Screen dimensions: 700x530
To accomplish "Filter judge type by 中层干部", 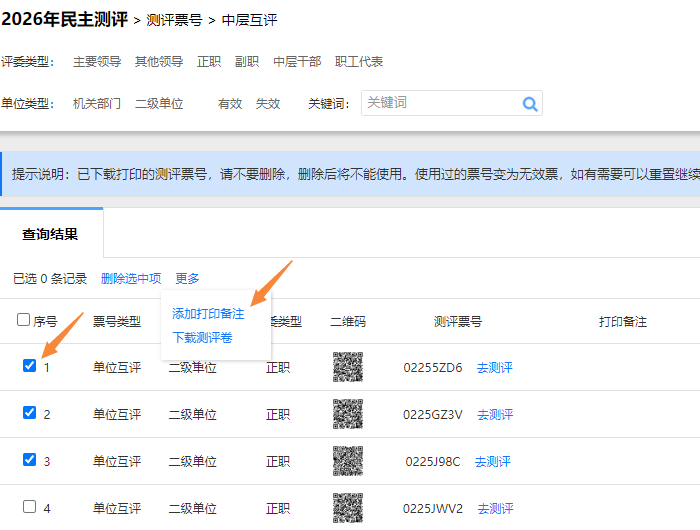I will [297, 62].
